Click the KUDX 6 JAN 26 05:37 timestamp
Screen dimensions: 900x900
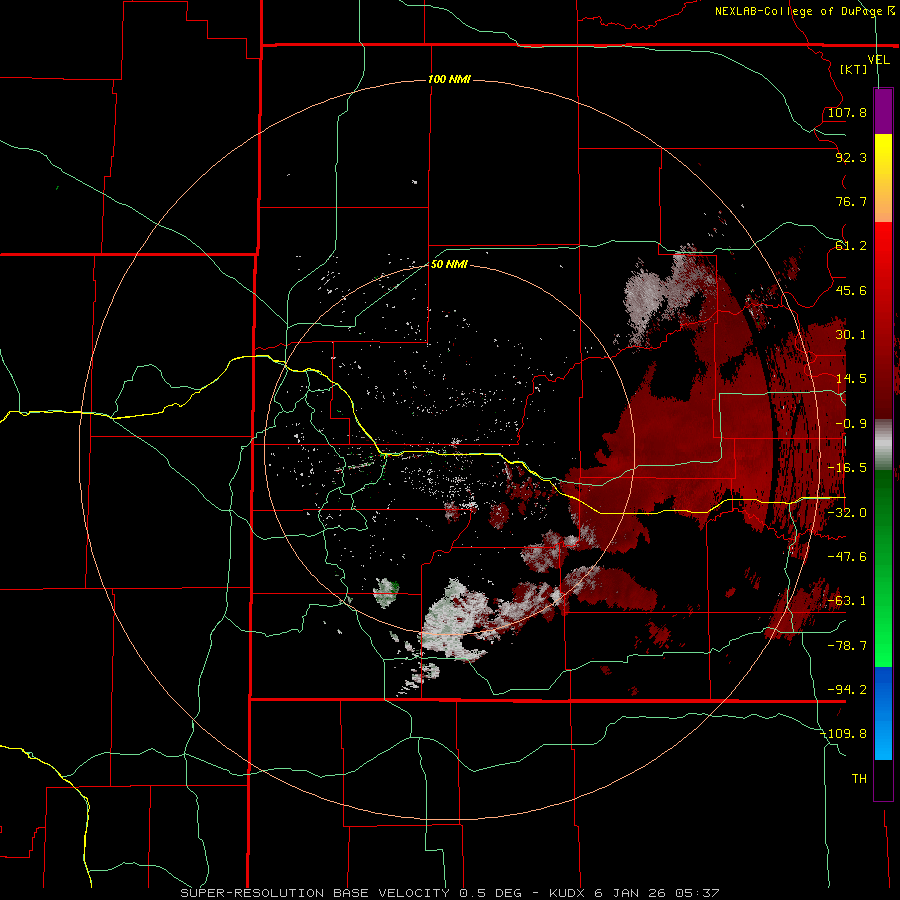point(634,893)
